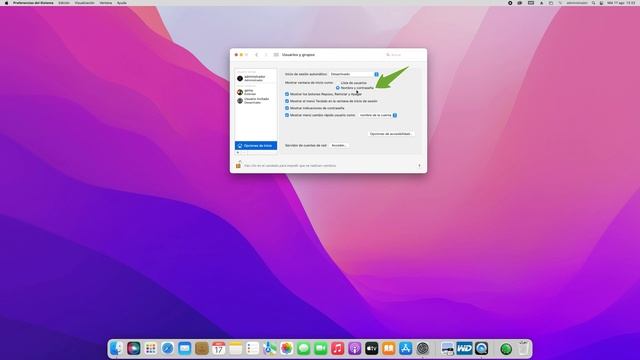The height and width of the screenshot is (360, 640).
Task: Click the search field in preferences window
Action: [x=404, y=55]
